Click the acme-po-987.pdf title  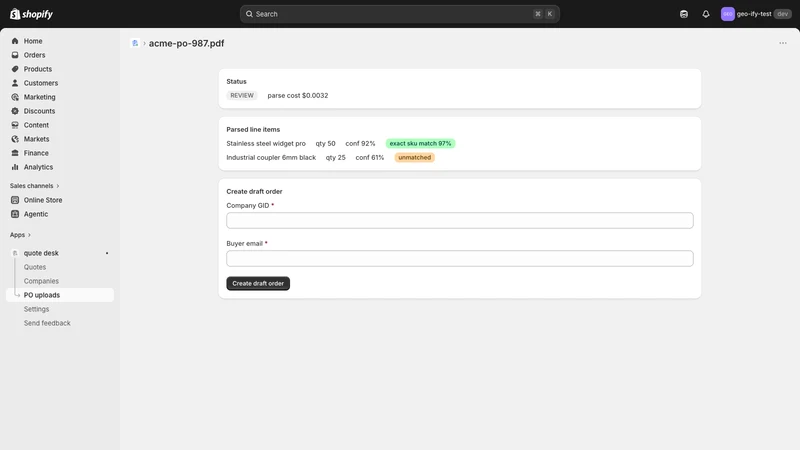tap(186, 43)
